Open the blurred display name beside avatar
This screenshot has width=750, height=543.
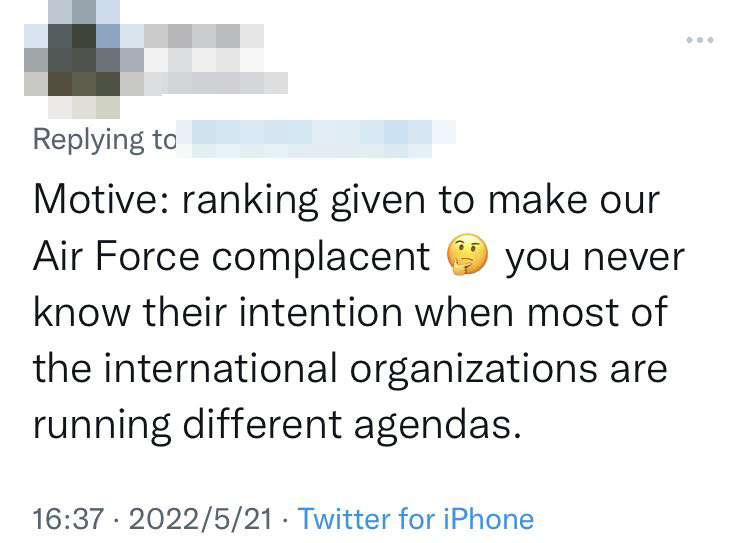(205, 58)
